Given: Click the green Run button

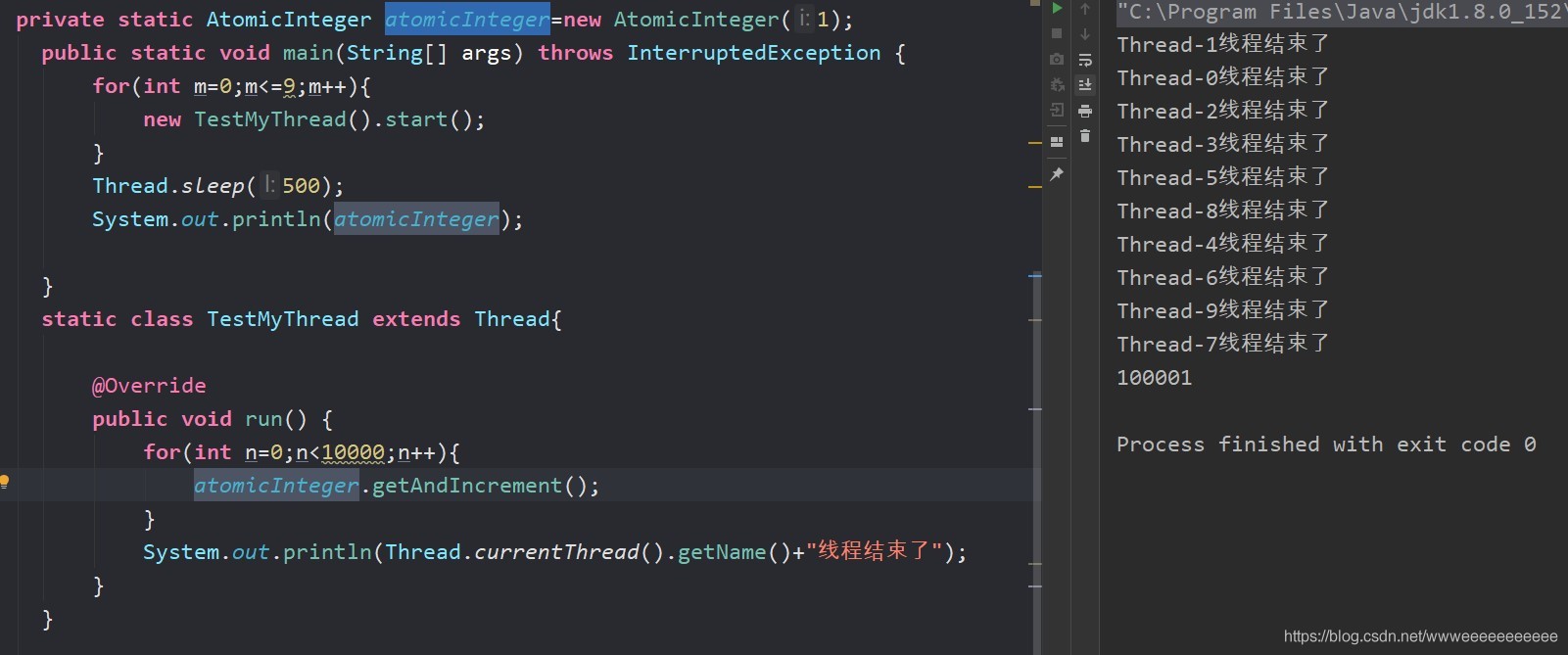Looking at the screenshot, I should coord(1057,8).
